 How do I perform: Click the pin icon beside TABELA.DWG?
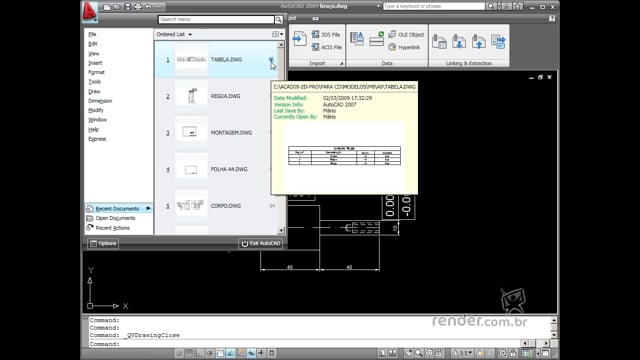[x=271, y=60]
